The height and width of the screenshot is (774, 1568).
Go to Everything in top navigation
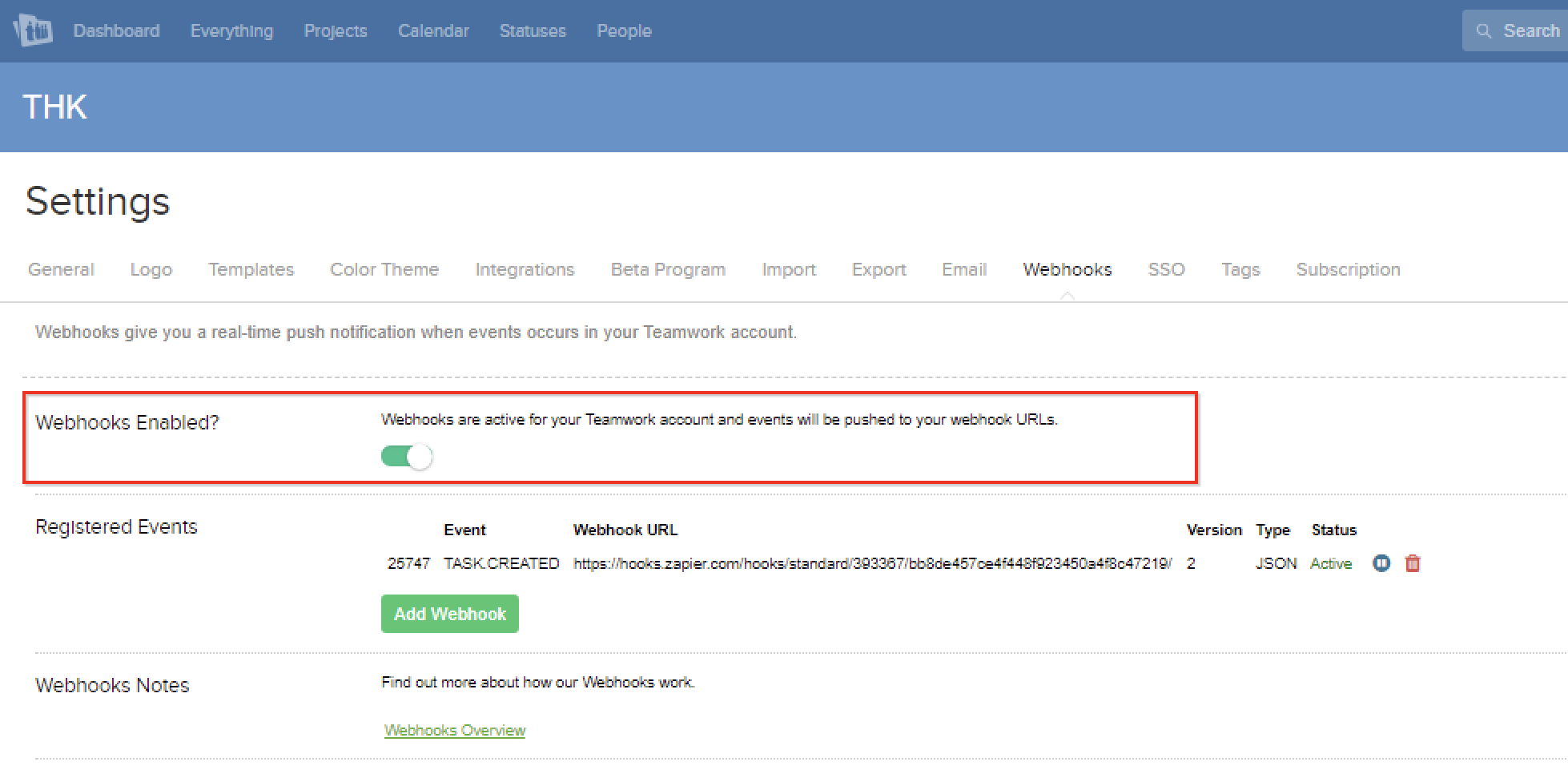[231, 31]
